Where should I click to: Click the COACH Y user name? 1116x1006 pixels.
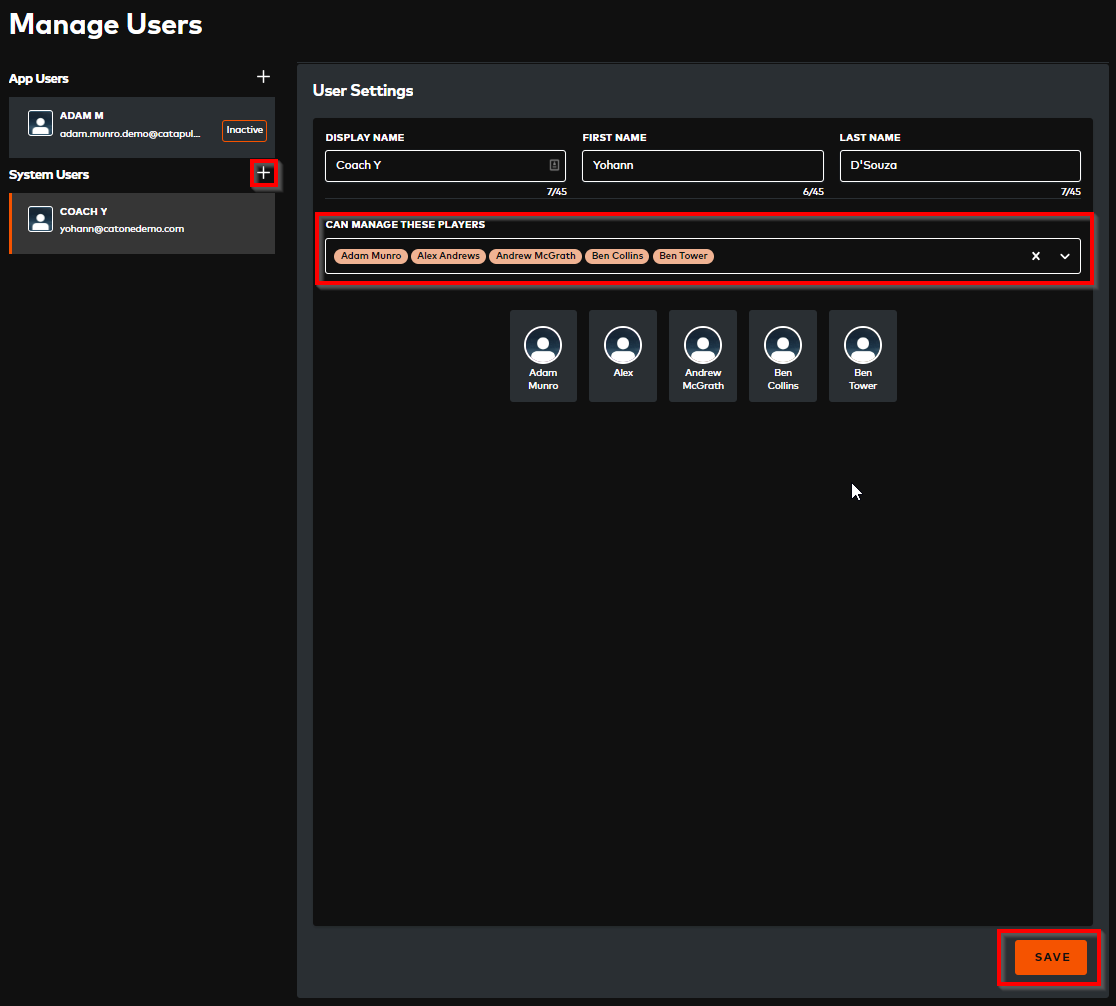point(84,211)
